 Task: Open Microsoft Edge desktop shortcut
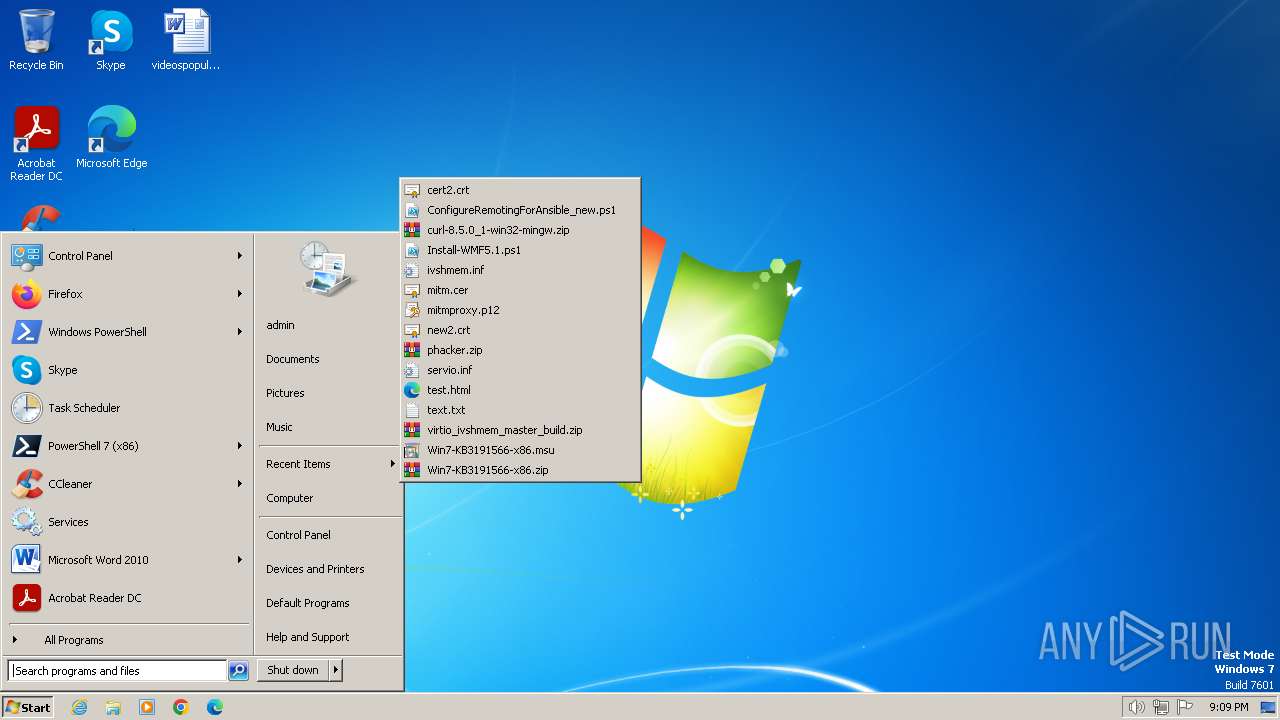111,137
